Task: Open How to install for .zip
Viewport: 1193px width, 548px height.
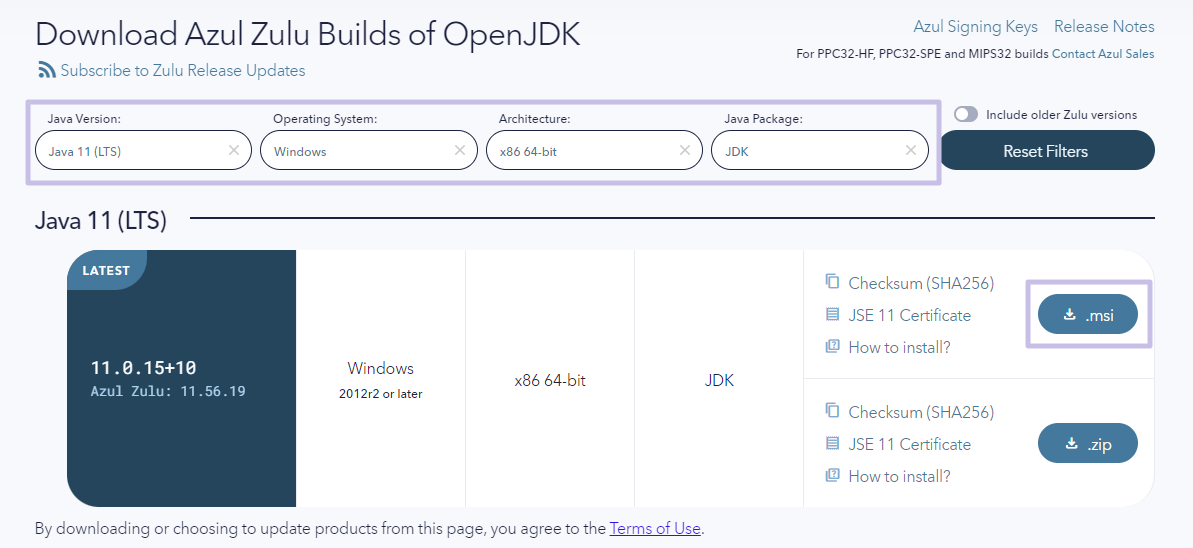Action: (899, 476)
